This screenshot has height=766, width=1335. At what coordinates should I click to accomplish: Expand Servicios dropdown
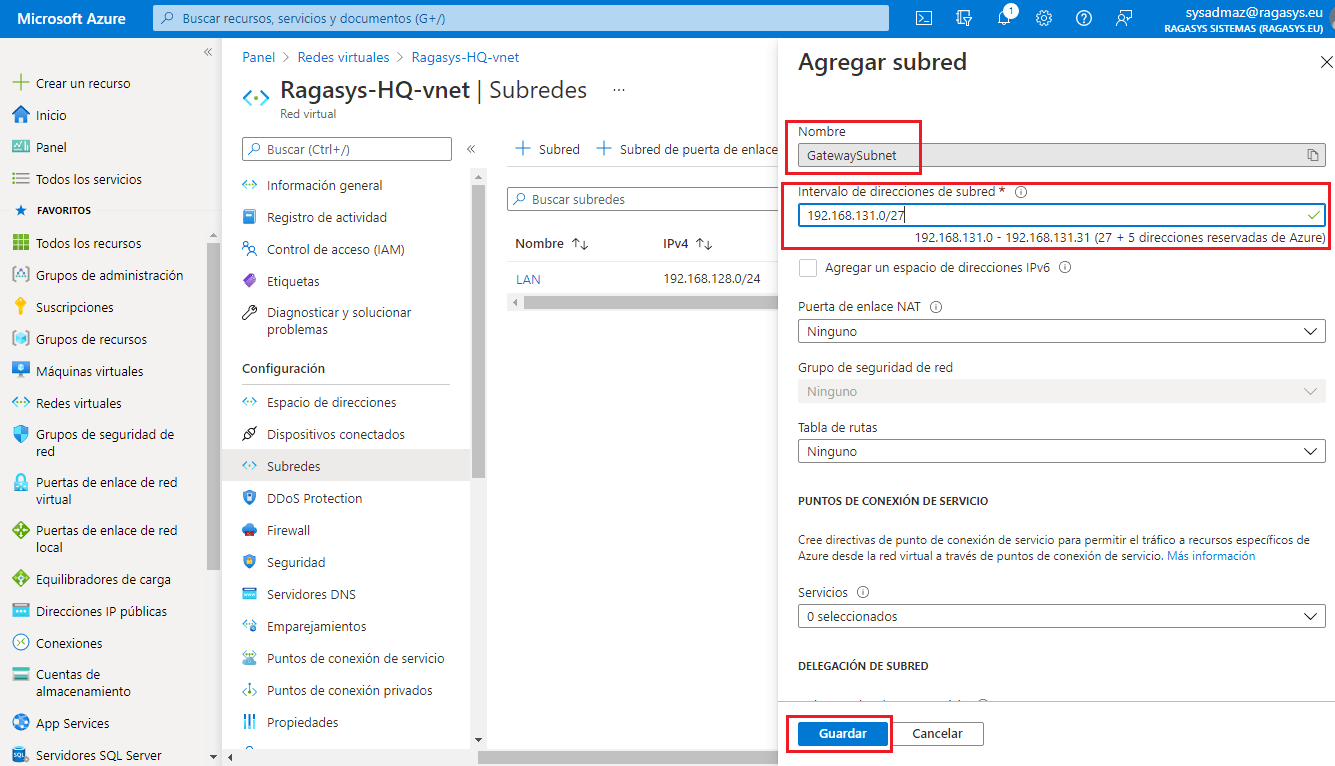(x=1062, y=616)
